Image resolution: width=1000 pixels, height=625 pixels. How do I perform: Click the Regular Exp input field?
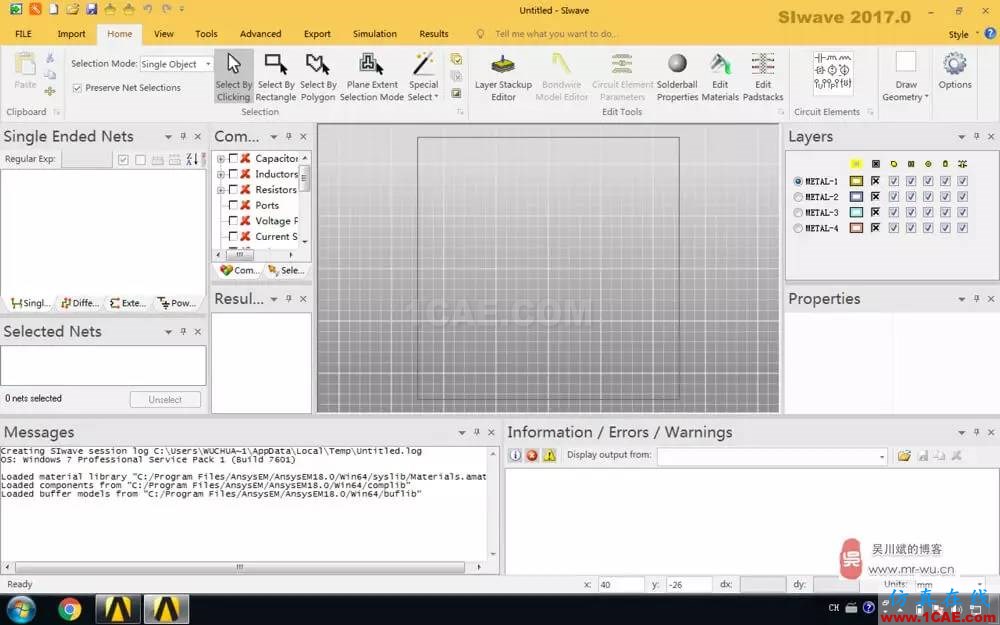tap(87, 159)
